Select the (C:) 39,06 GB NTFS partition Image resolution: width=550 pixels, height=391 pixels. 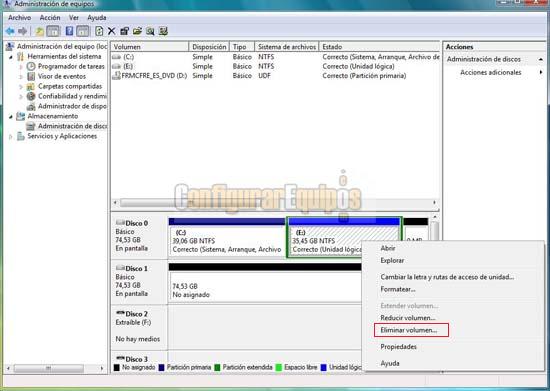coord(227,238)
